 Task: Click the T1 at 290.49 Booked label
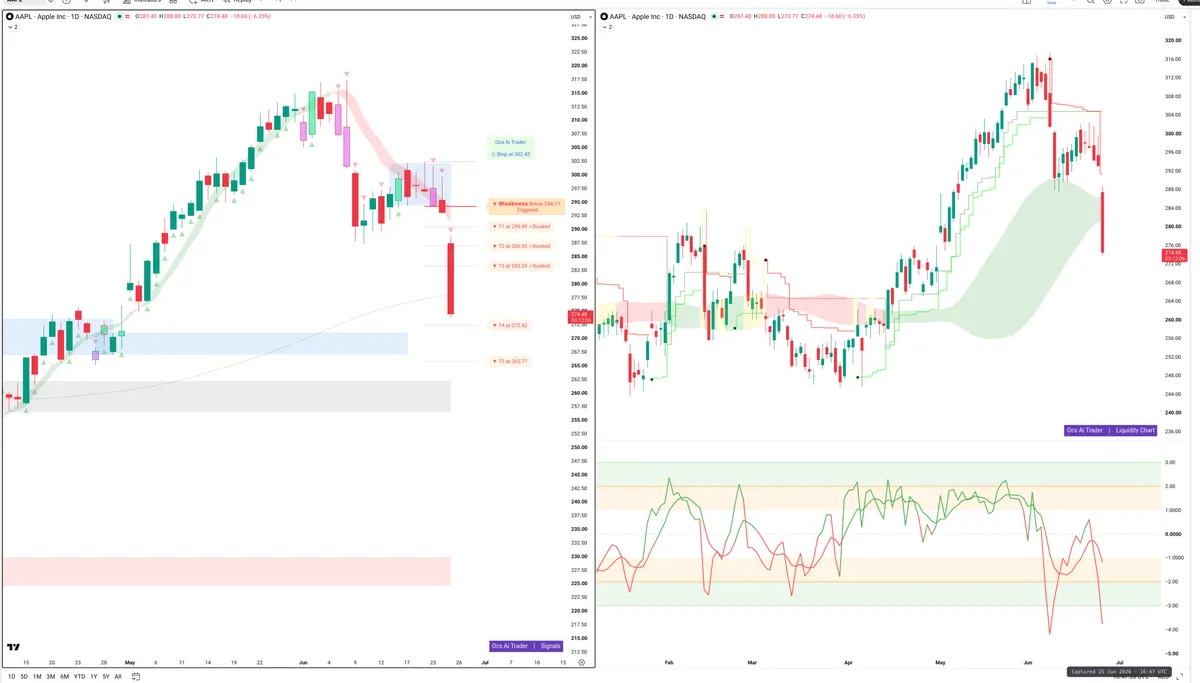521,226
